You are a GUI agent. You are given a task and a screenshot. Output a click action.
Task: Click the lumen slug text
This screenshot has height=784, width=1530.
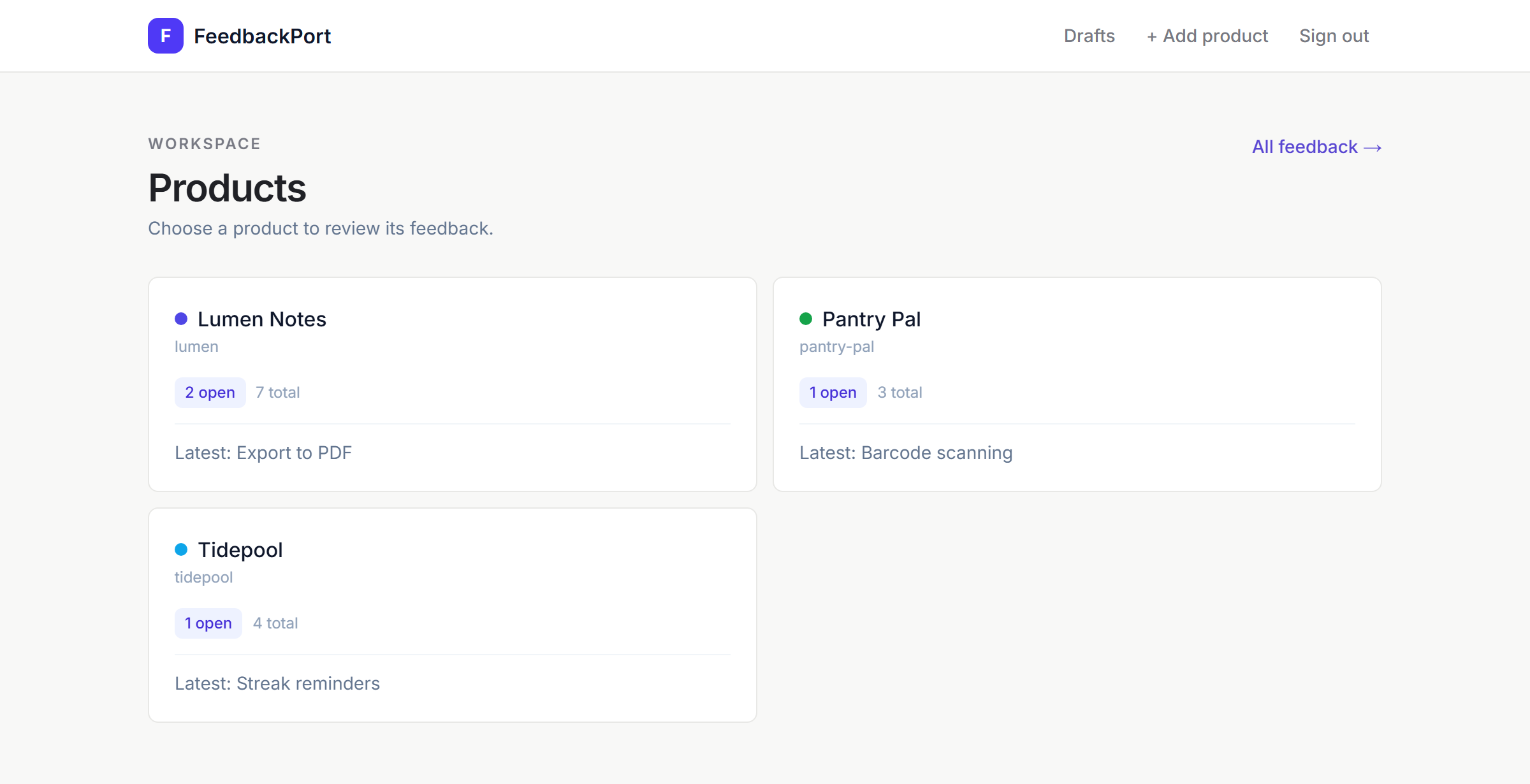point(196,347)
